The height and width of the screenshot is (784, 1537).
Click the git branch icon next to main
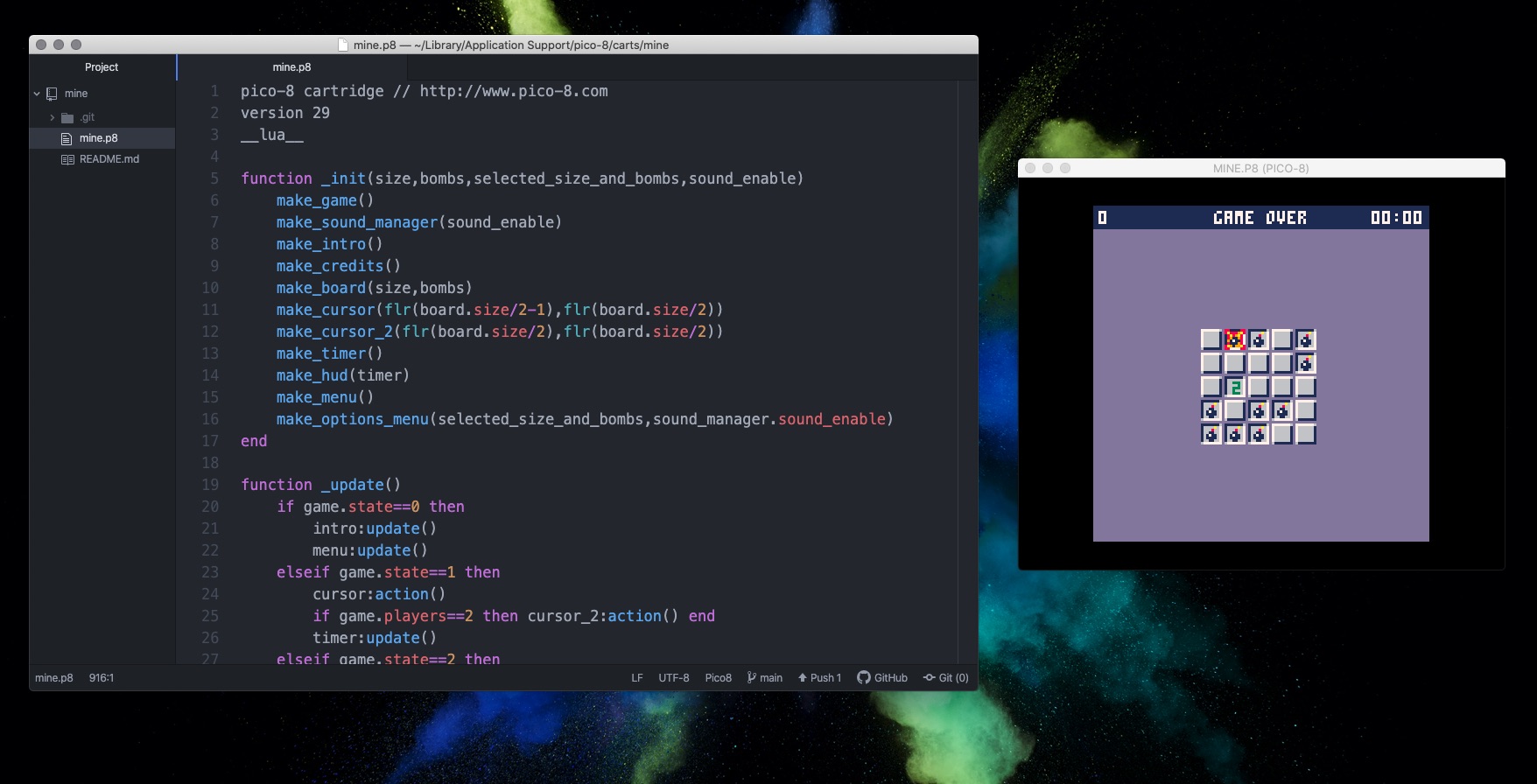click(x=751, y=677)
